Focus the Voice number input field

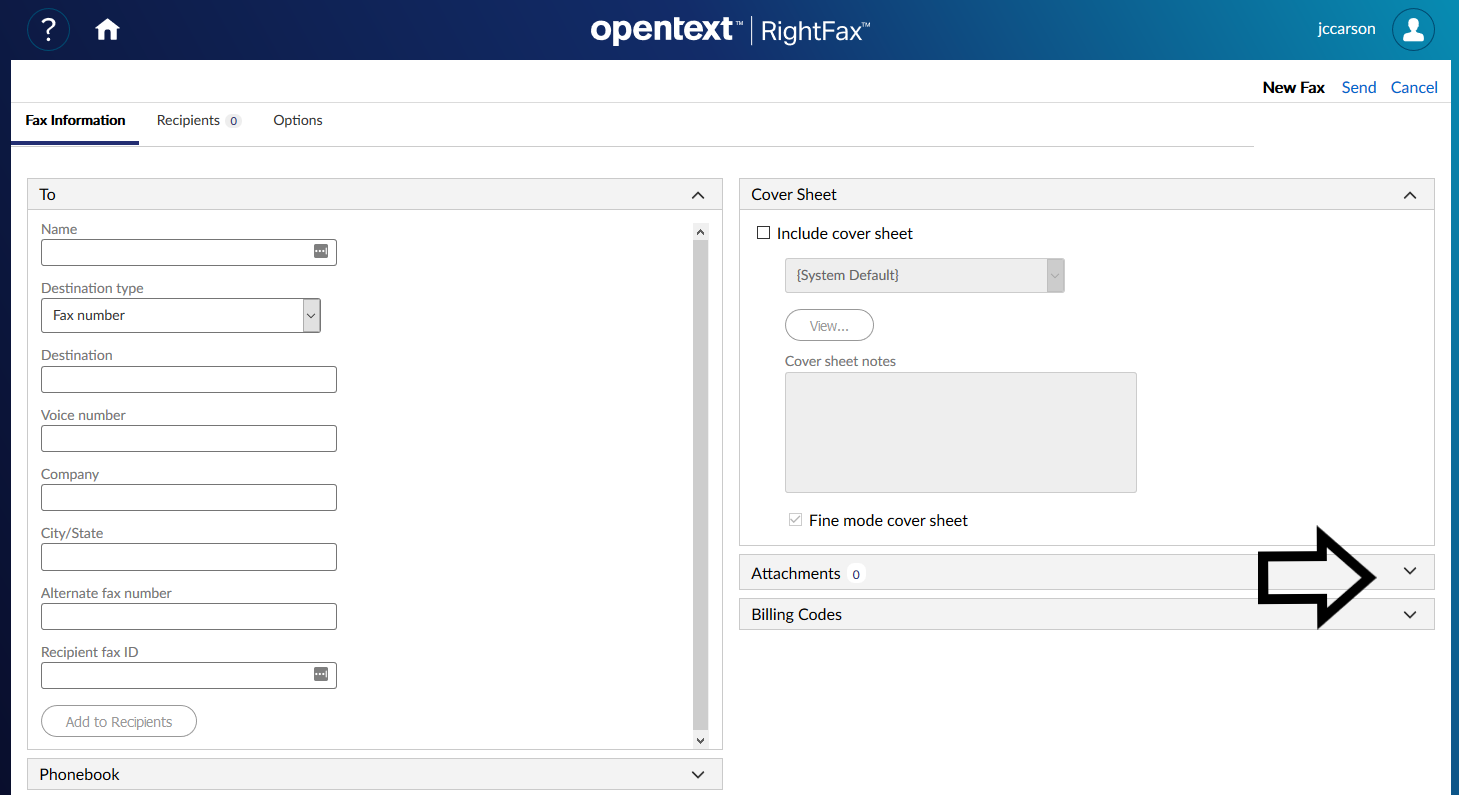coord(189,438)
